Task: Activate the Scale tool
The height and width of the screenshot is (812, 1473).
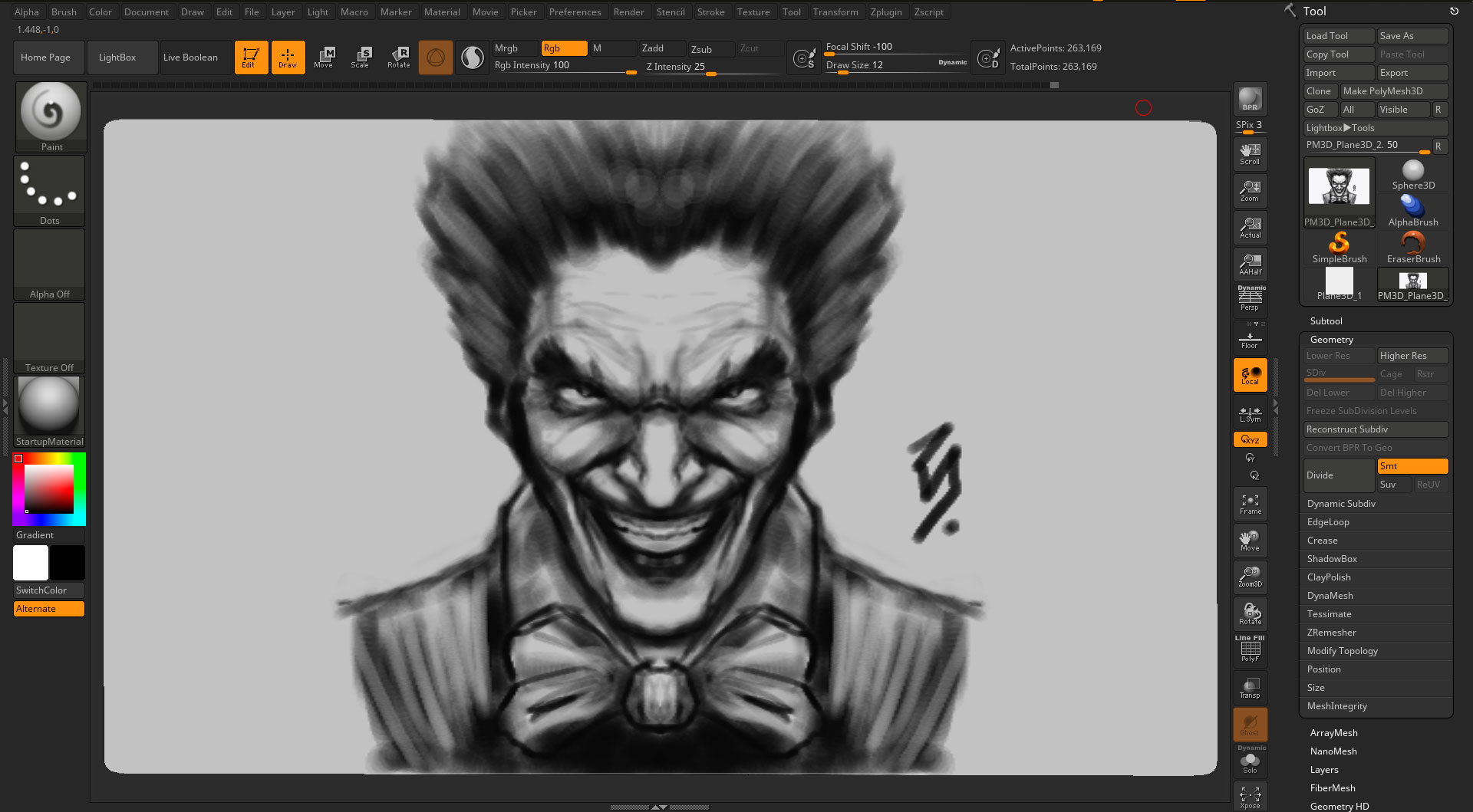Action: click(x=361, y=58)
